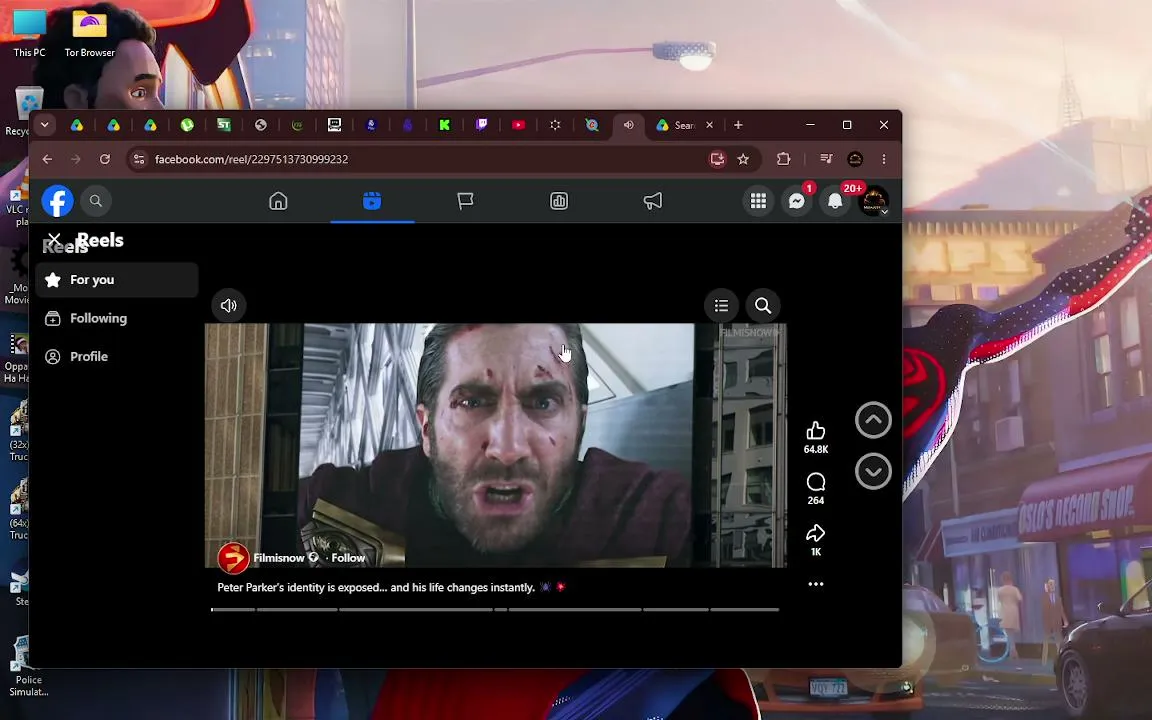This screenshot has height=720, width=1152.
Task: Click the install app icon in address bar
Action: 717,159
